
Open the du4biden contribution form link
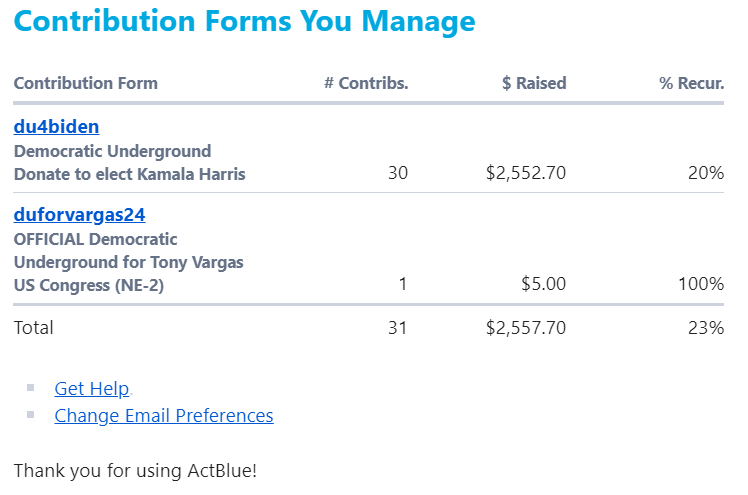point(56,127)
